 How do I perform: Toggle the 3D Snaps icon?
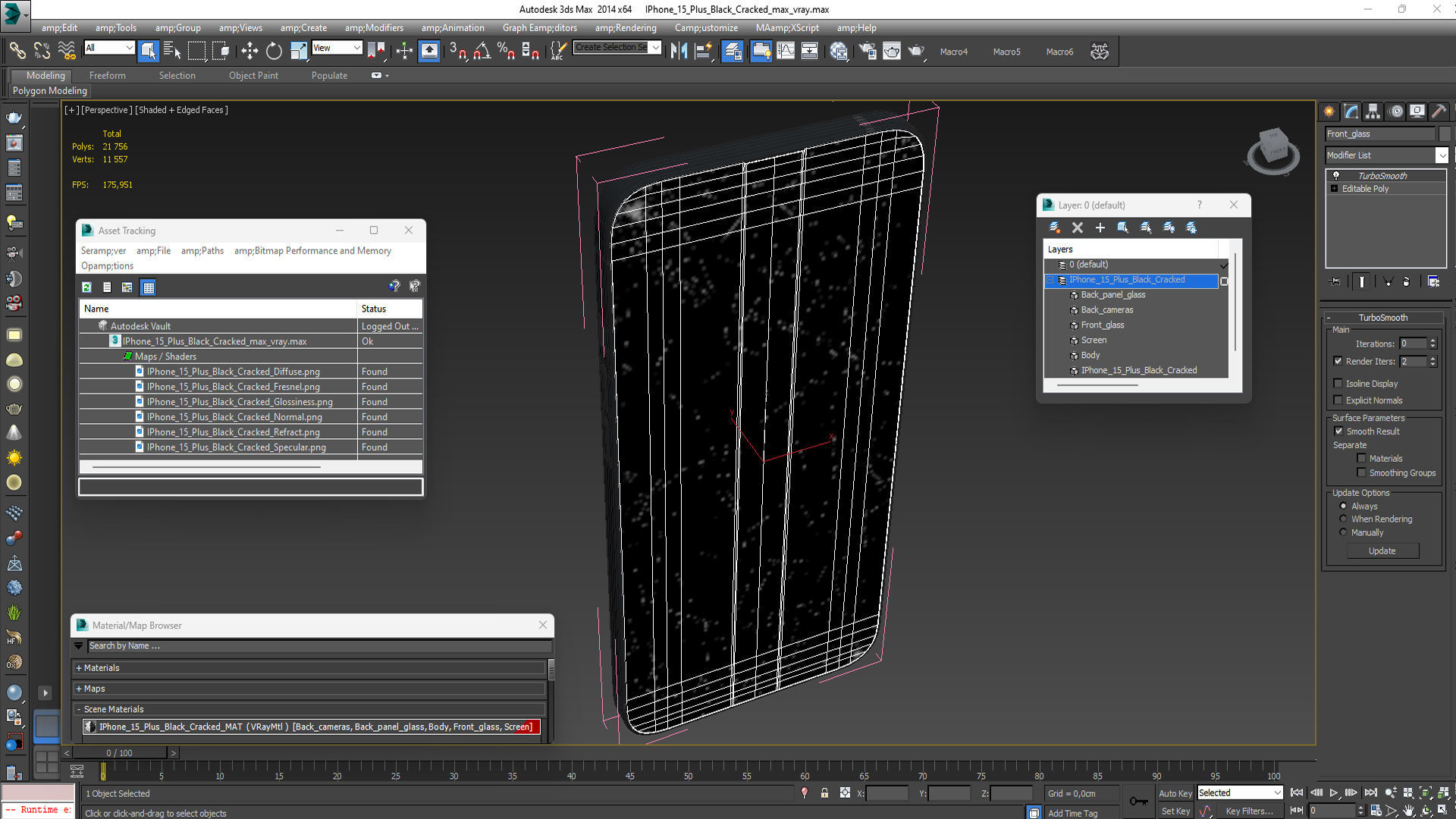click(x=457, y=51)
